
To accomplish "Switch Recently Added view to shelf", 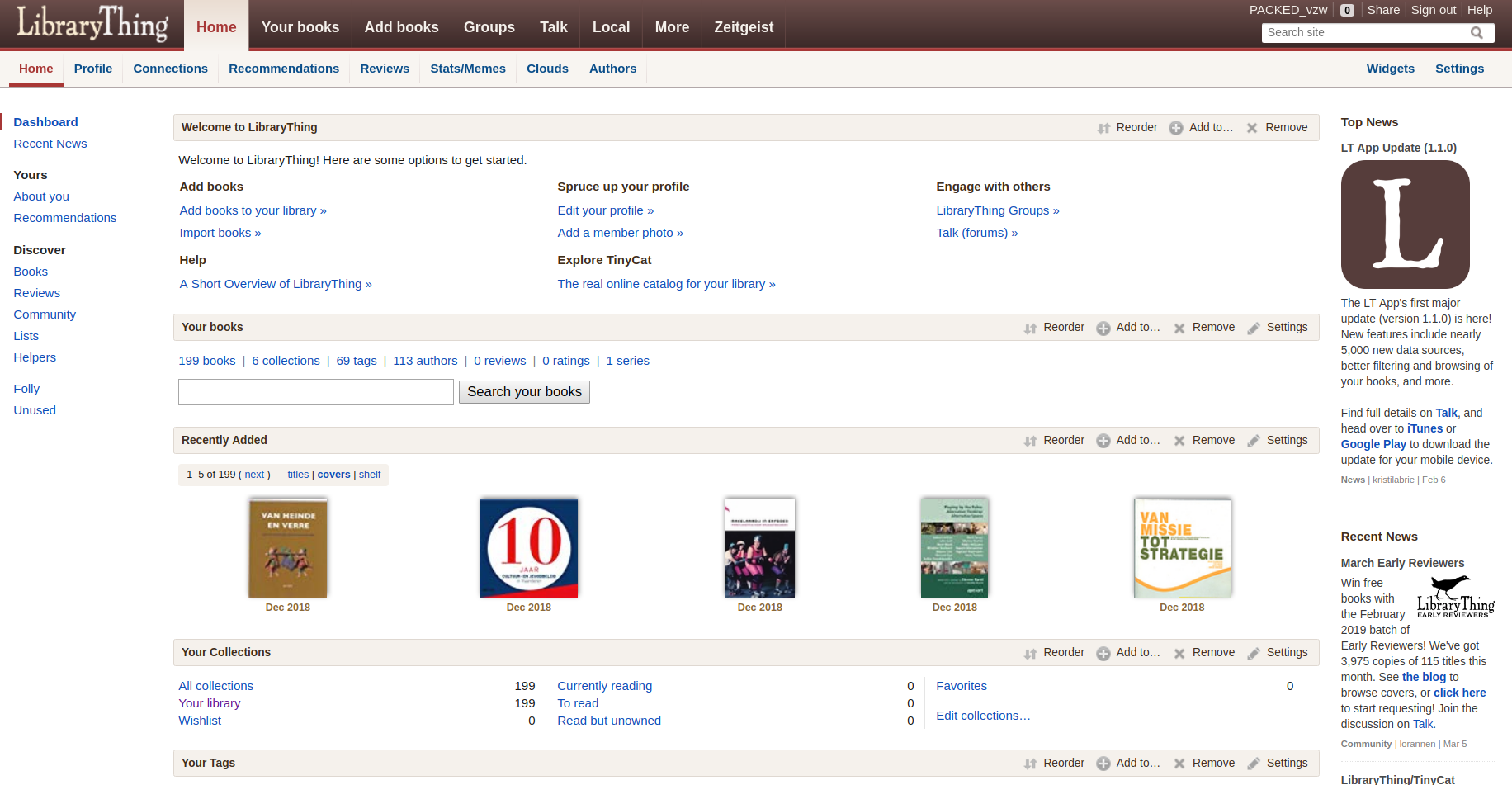I will tap(370, 475).
